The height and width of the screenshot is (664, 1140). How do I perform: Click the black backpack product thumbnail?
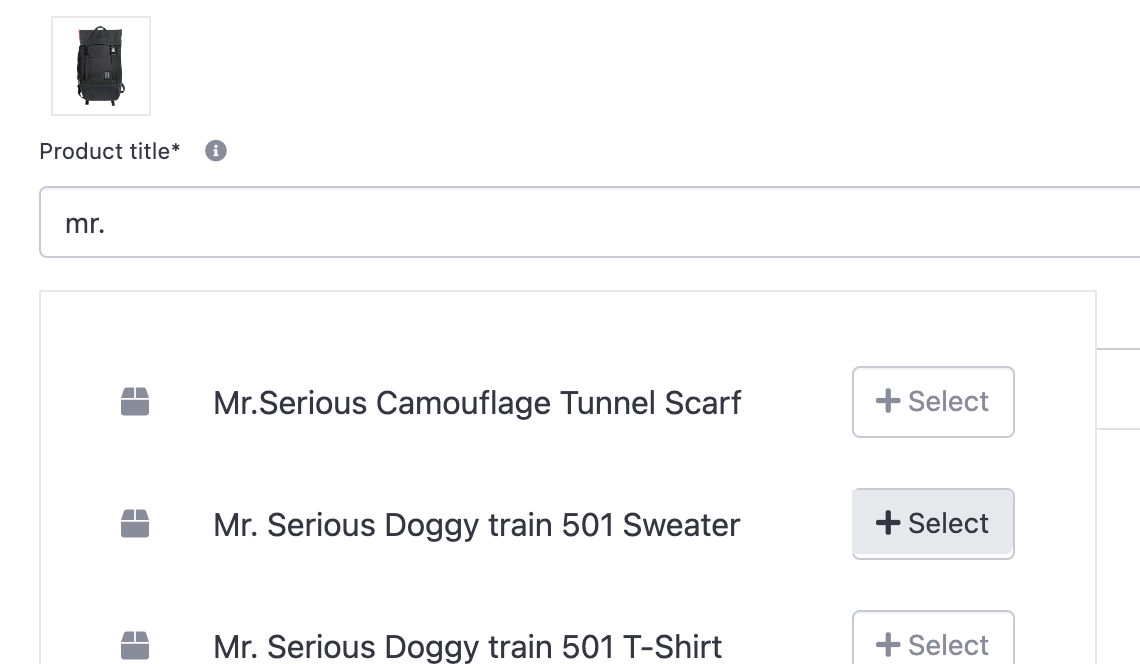pyautogui.click(x=101, y=66)
